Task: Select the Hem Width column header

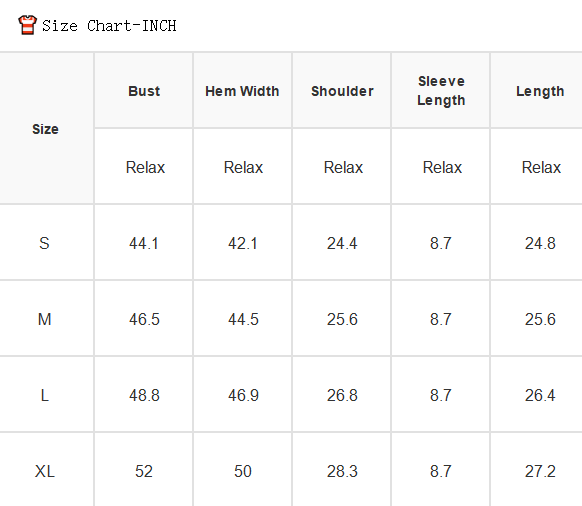Action: click(x=242, y=91)
